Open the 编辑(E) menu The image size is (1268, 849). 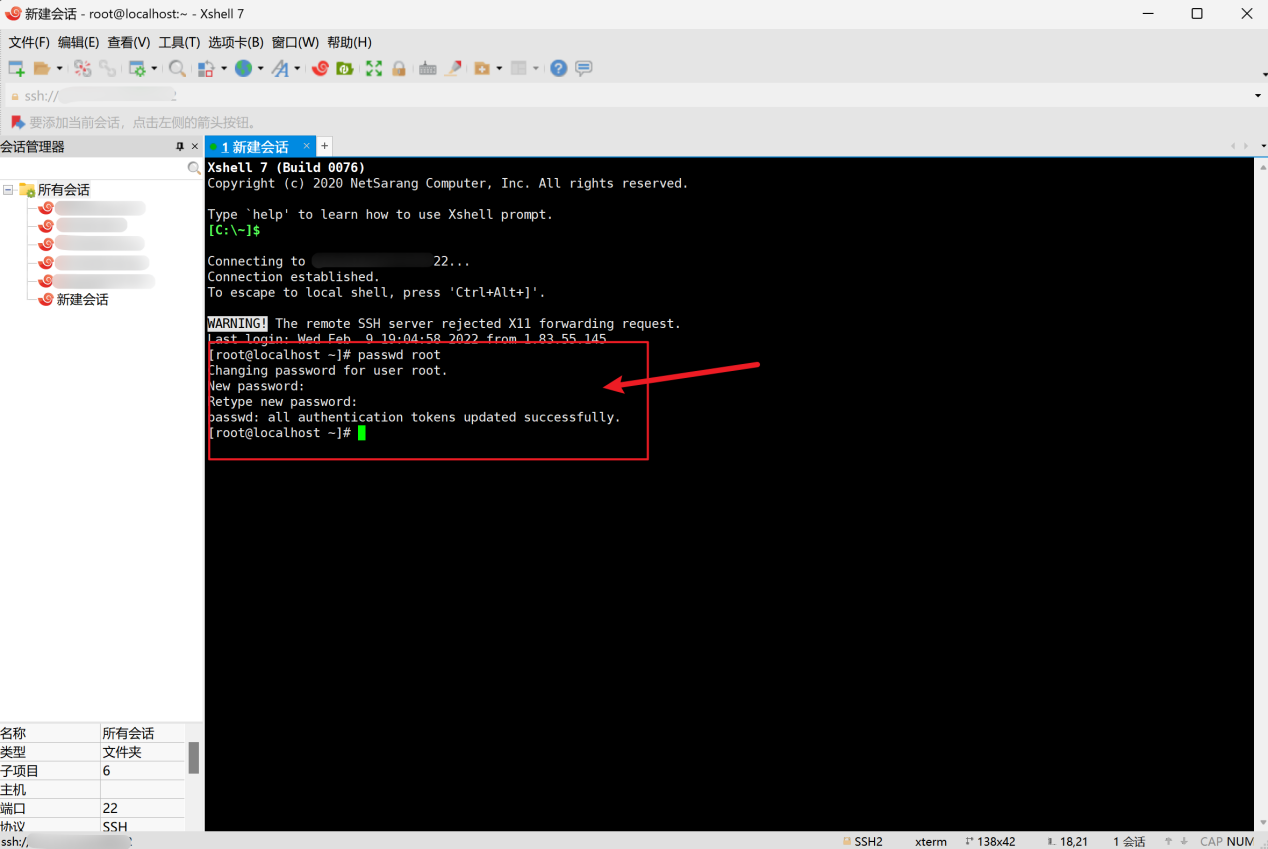78,42
